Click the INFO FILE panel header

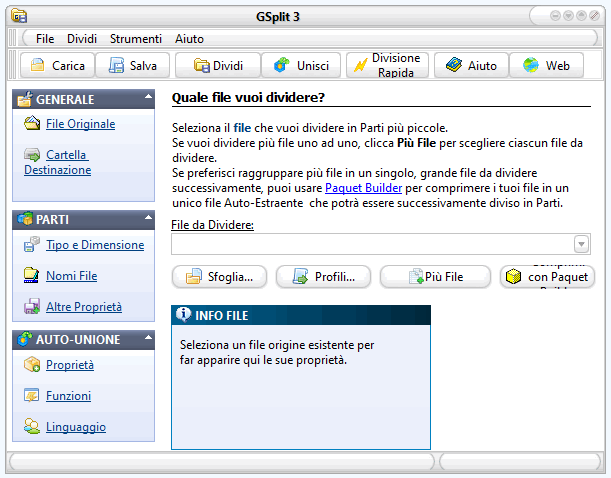coord(301,315)
